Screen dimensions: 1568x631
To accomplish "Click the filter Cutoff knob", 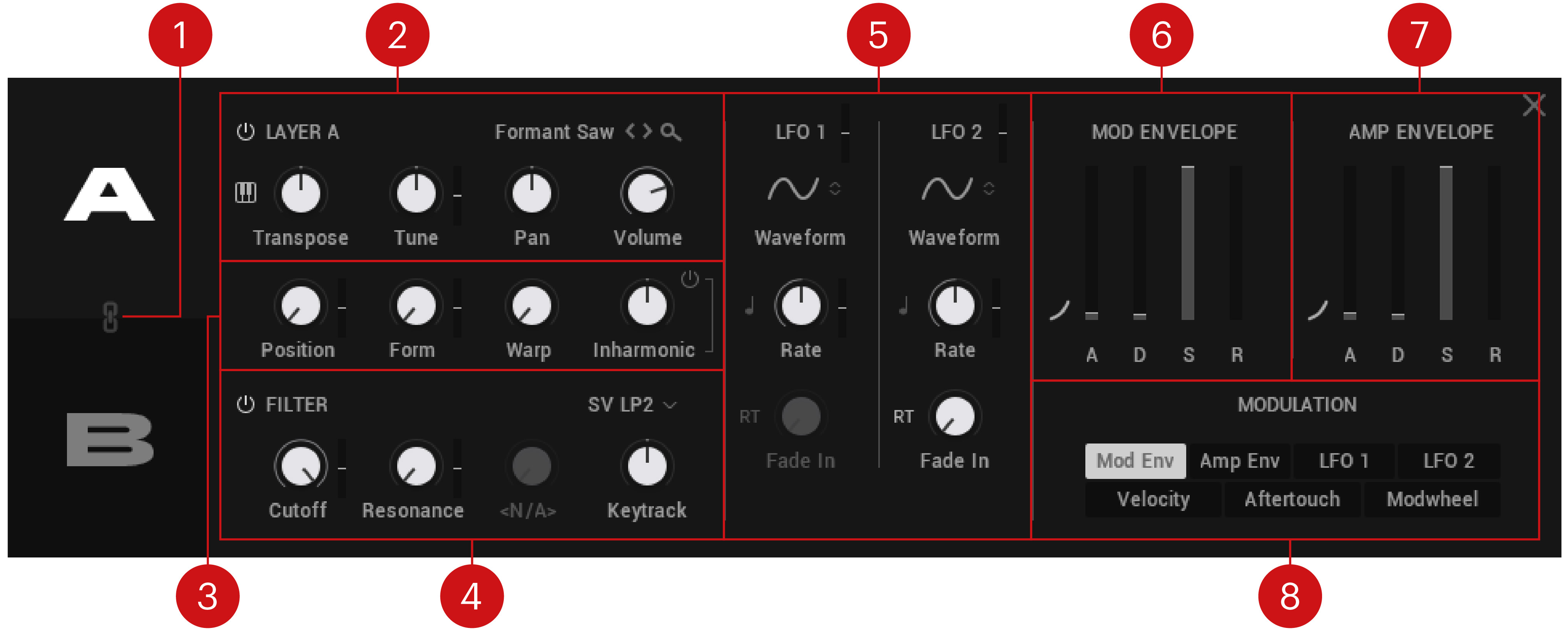I will 301,466.
